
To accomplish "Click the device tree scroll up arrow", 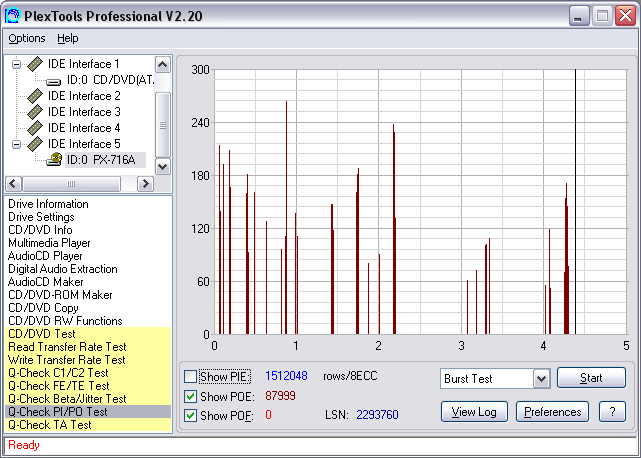I will [163, 65].
